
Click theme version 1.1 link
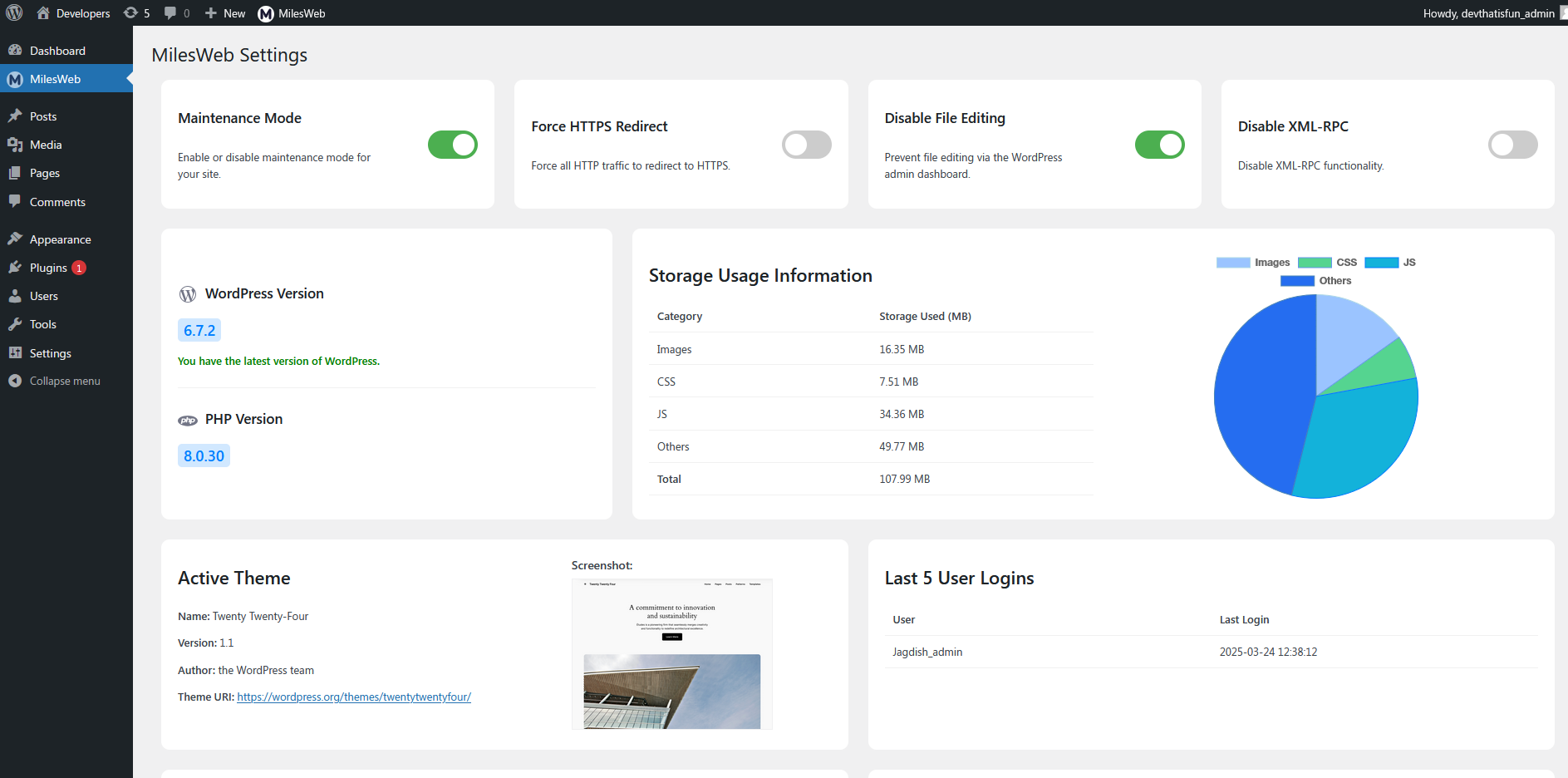pyautogui.click(x=226, y=643)
